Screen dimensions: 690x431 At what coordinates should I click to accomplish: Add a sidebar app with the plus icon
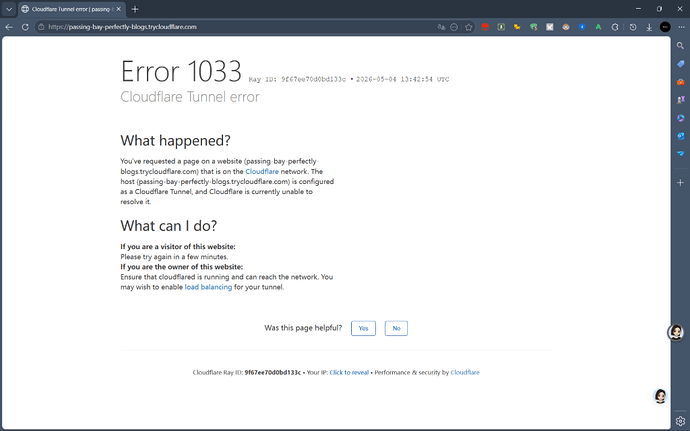tap(680, 182)
